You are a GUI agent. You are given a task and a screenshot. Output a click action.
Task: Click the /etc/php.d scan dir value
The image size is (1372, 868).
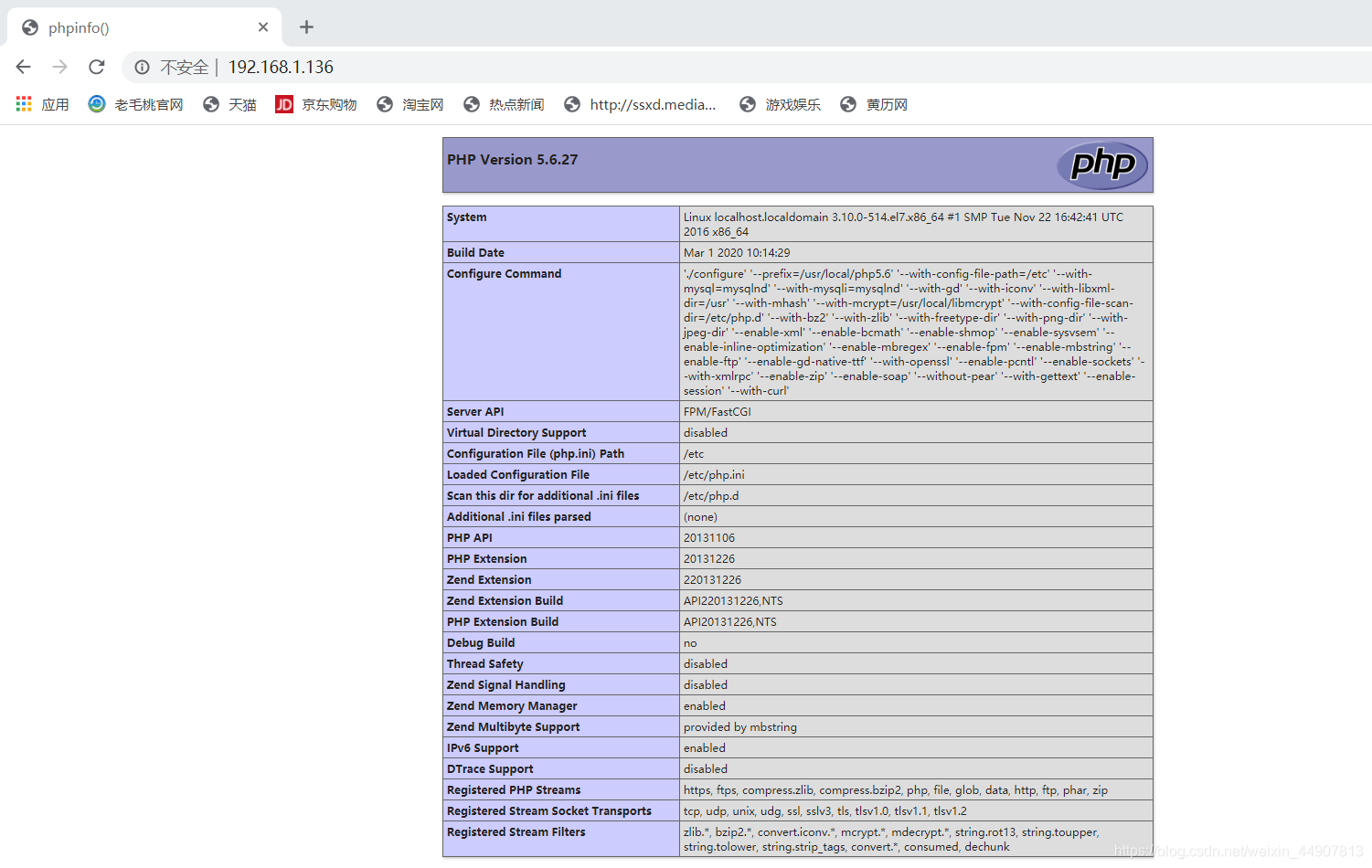pos(711,496)
